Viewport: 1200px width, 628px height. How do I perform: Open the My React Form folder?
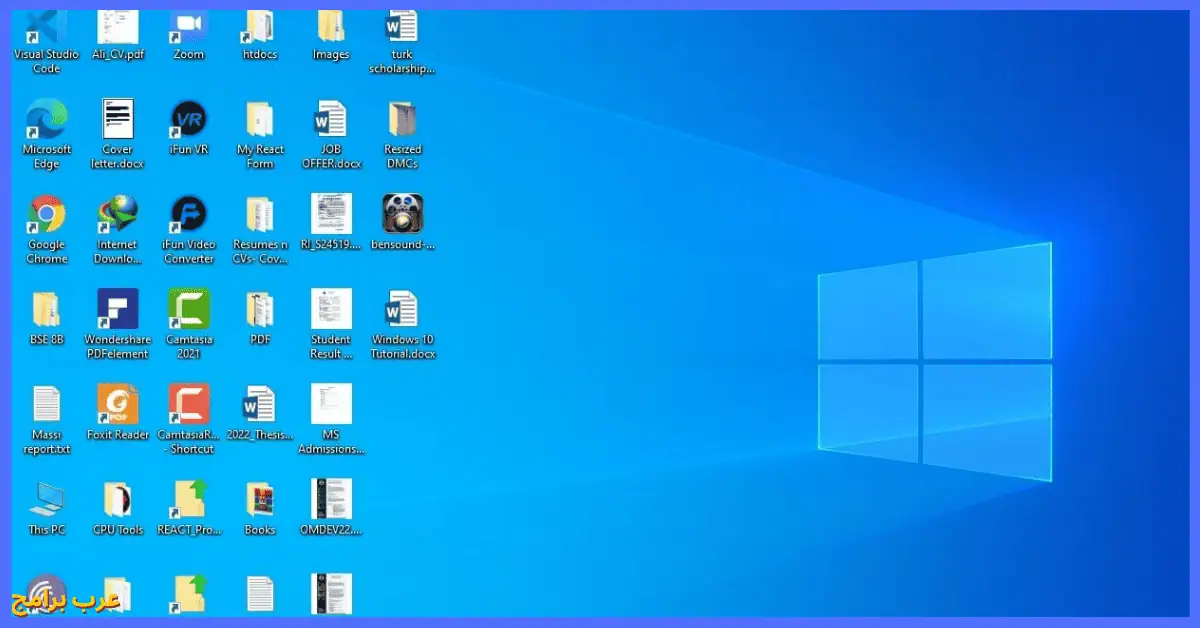tap(260, 134)
